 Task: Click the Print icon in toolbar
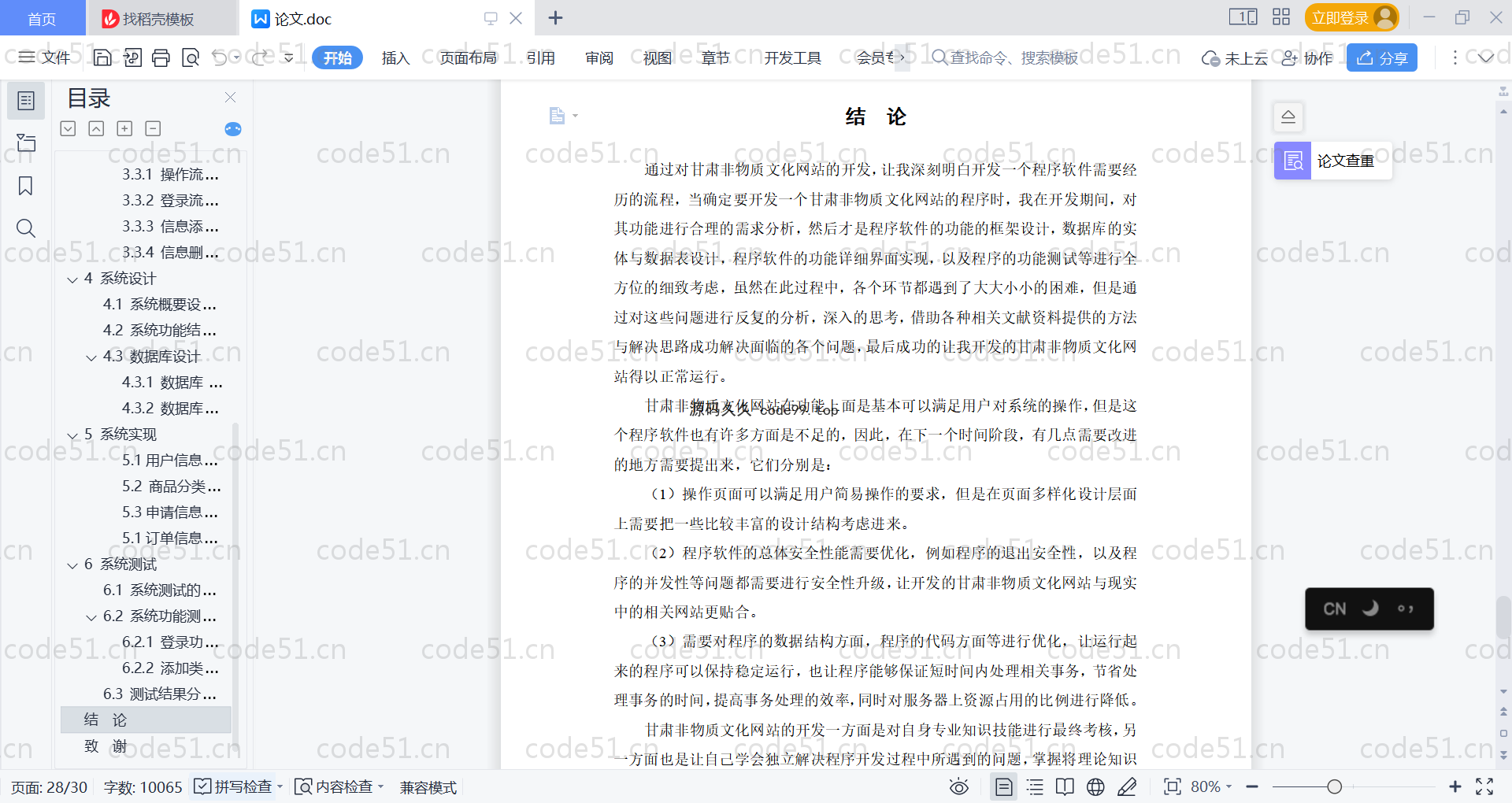tap(161, 57)
